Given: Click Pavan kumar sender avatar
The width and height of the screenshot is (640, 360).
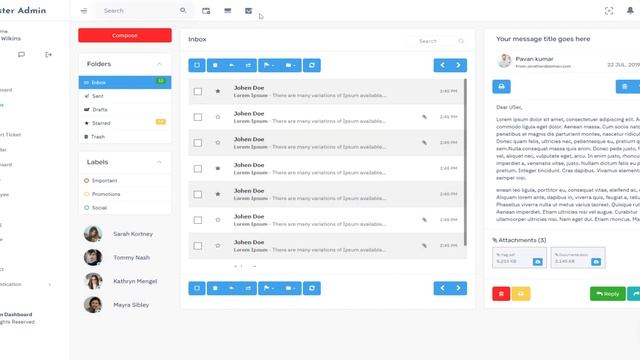Looking at the screenshot, I should (504, 61).
